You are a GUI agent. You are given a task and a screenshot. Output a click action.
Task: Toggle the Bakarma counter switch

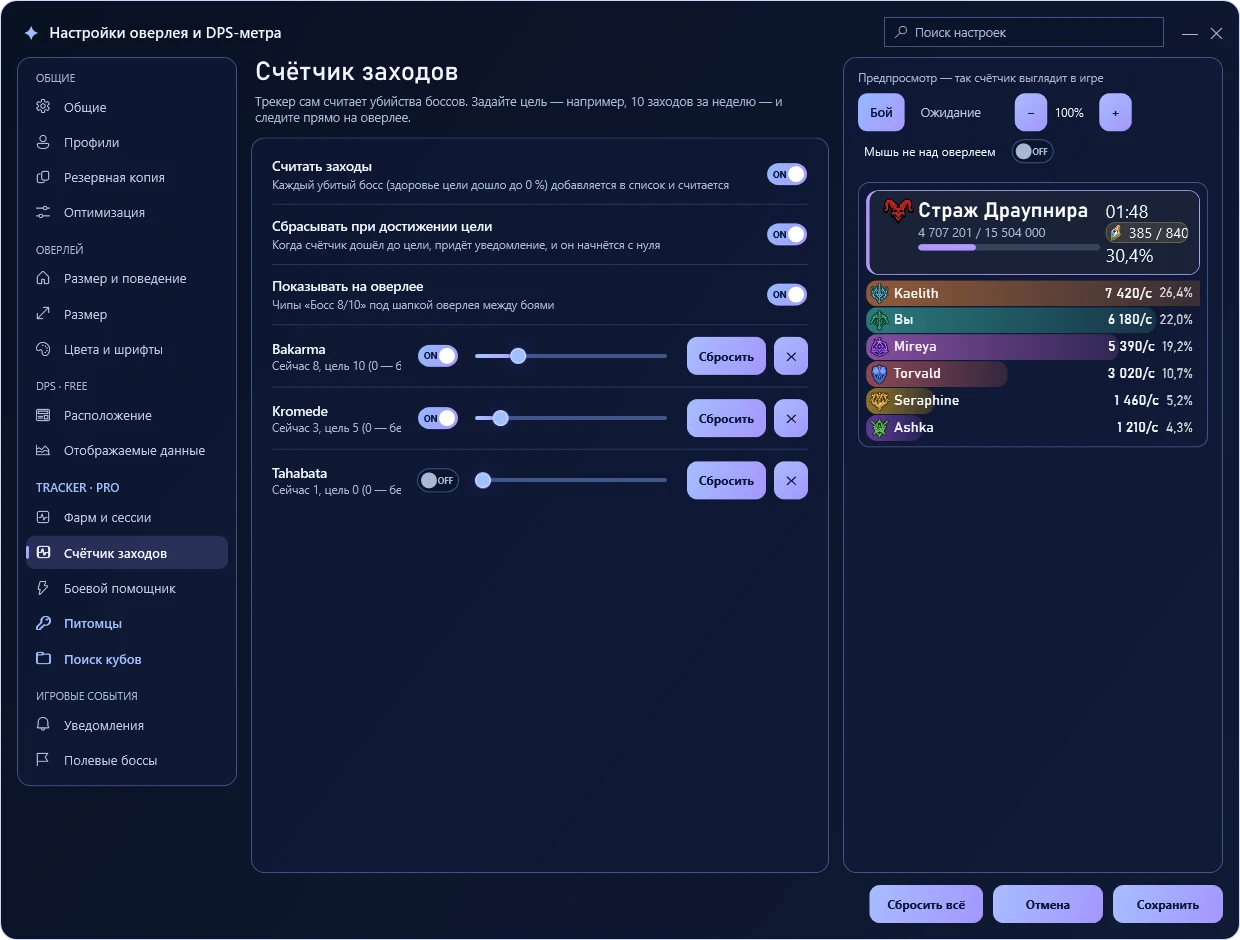(438, 355)
